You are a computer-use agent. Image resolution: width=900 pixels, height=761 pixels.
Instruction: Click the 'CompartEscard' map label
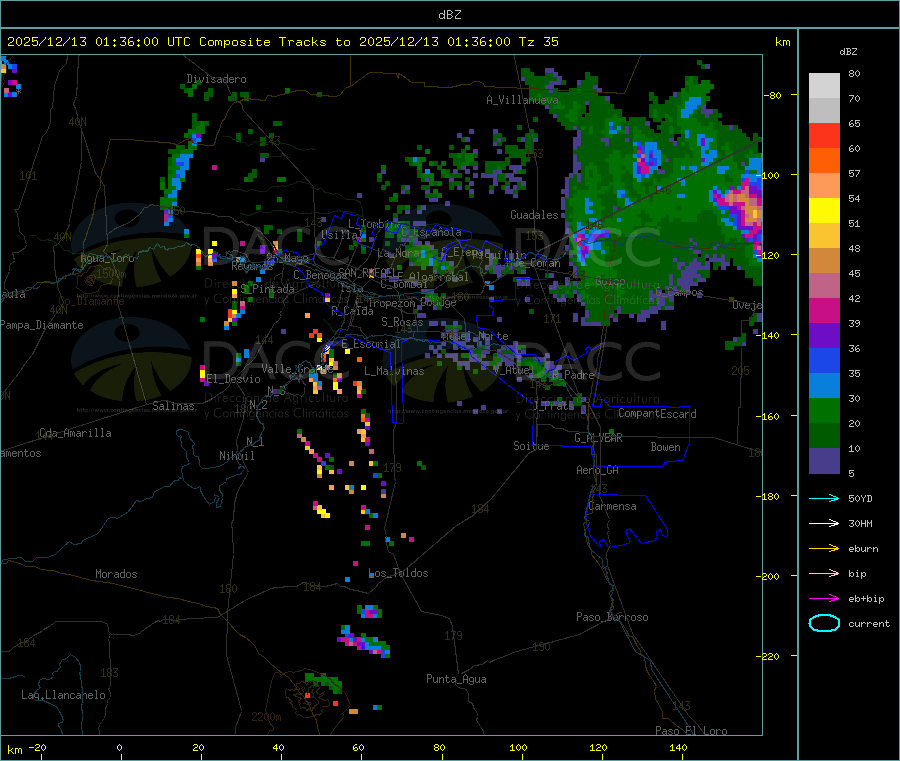(657, 414)
